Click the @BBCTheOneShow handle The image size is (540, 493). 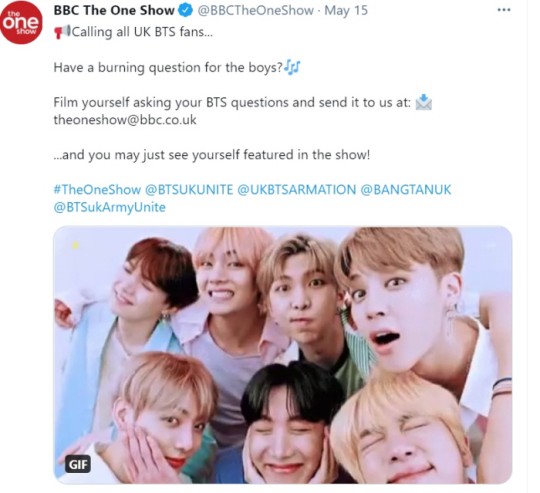click(x=255, y=11)
